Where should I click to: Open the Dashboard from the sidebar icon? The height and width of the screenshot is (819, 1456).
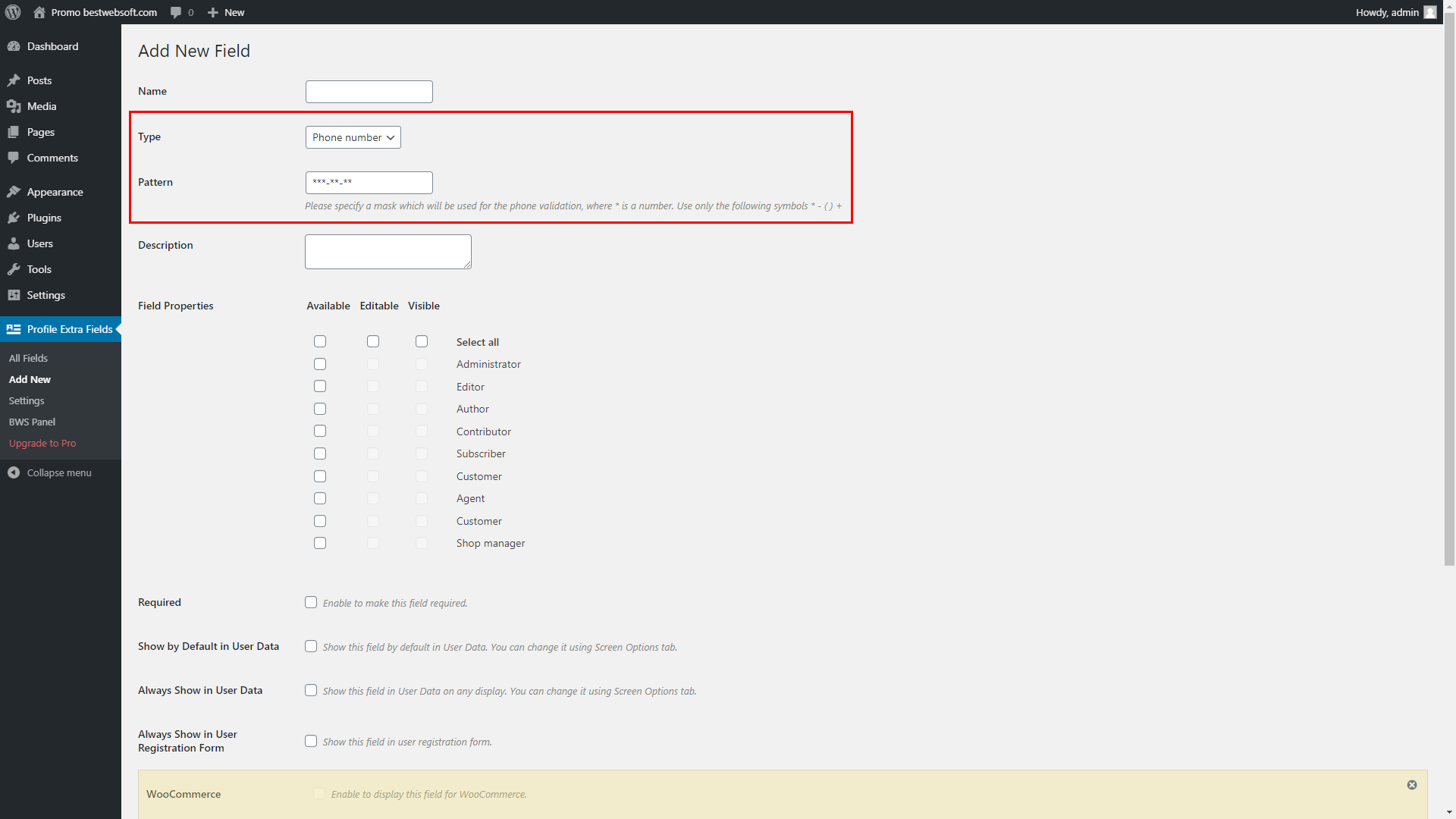(x=14, y=46)
